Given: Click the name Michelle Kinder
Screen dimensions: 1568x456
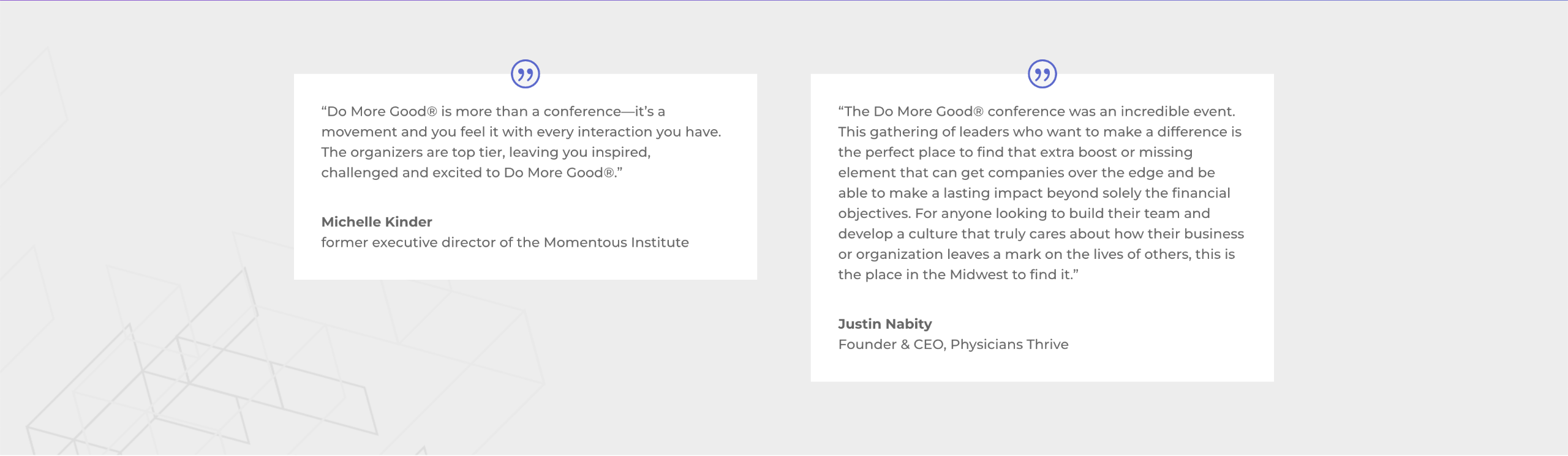Looking at the screenshot, I should point(376,222).
